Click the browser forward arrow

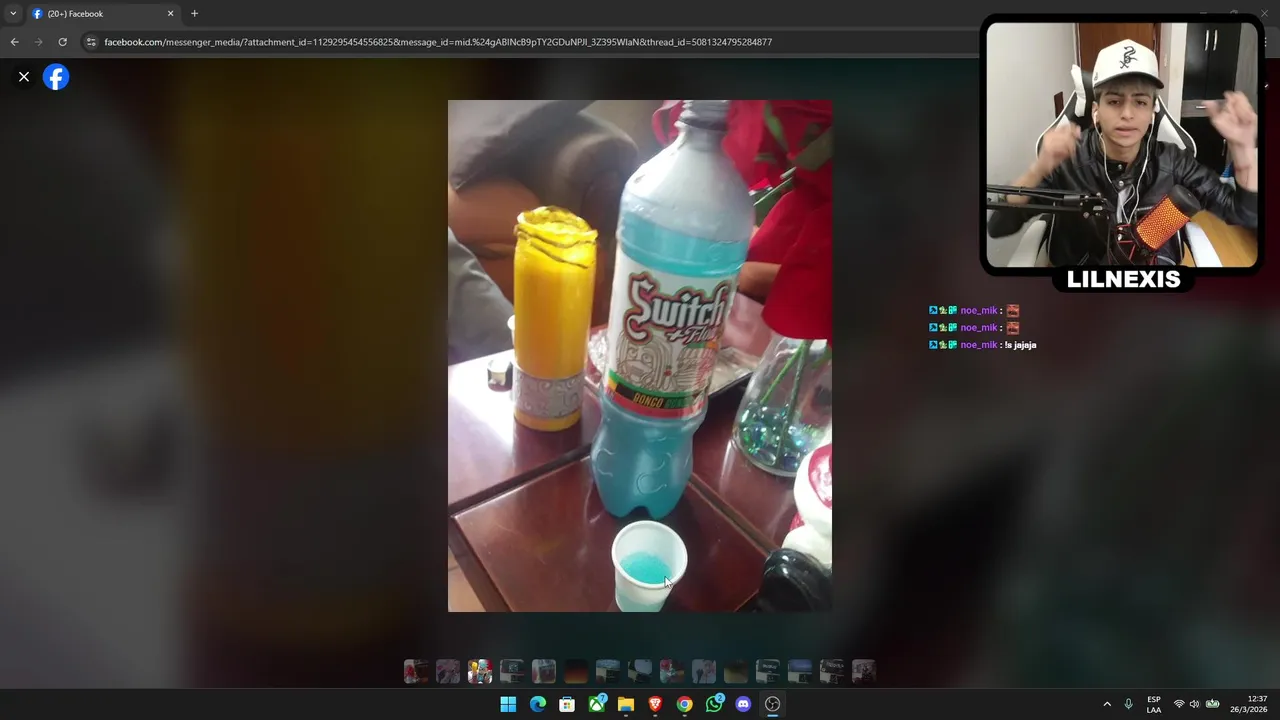pos(38,42)
